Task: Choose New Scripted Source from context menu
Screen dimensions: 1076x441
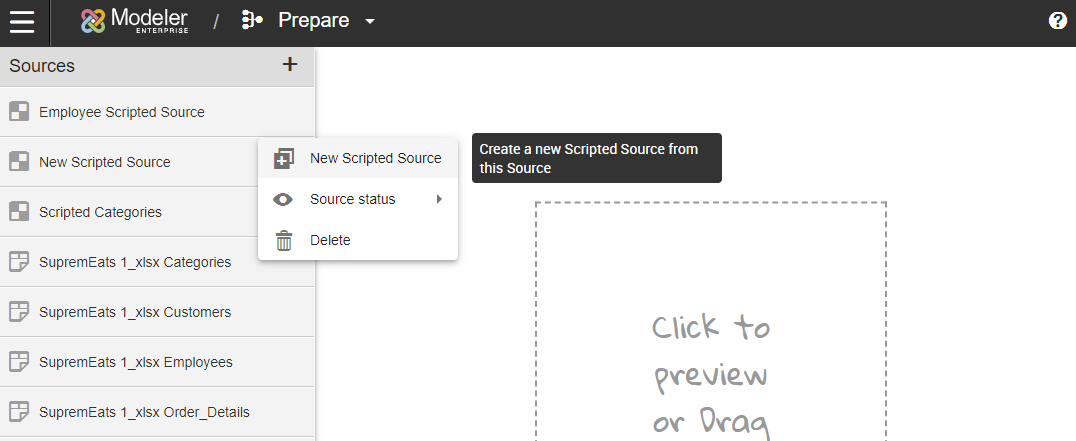Action: point(375,158)
